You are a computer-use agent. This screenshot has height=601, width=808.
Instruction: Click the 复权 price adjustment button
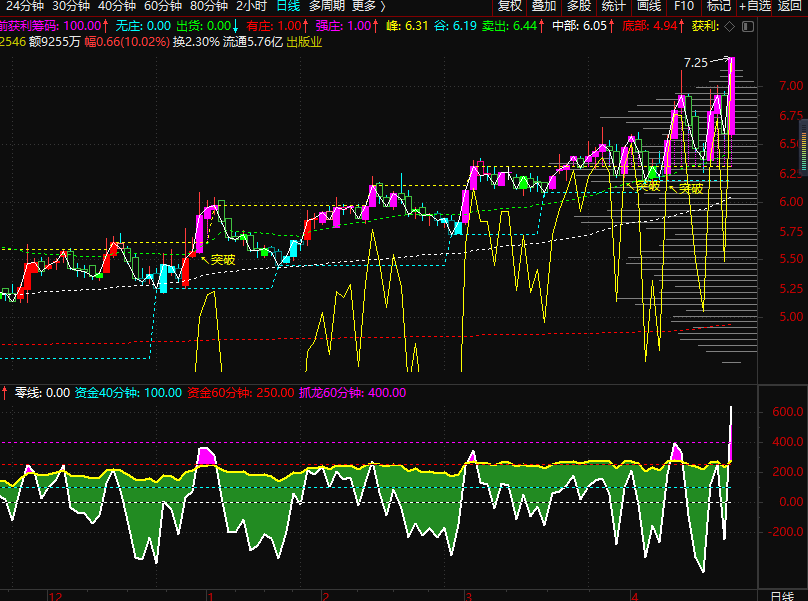point(510,6)
